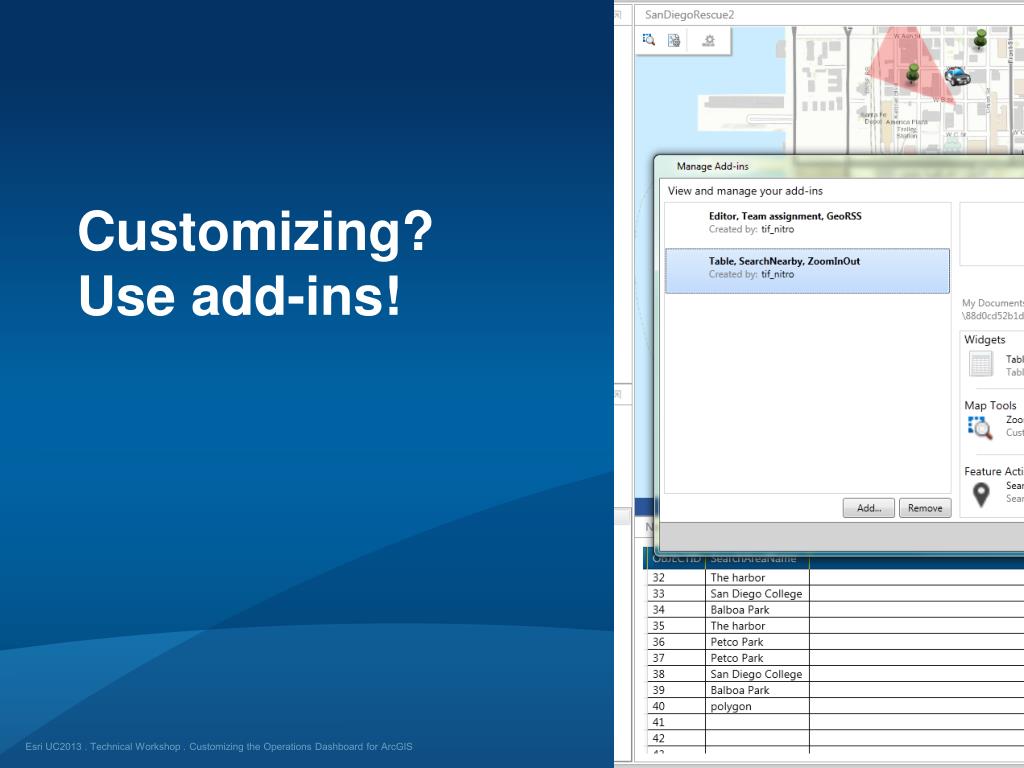Image resolution: width=1024 pixels, height=768 pixels.
Task: Click the map pin icon under Feature Actions
Action: [981, 494]
